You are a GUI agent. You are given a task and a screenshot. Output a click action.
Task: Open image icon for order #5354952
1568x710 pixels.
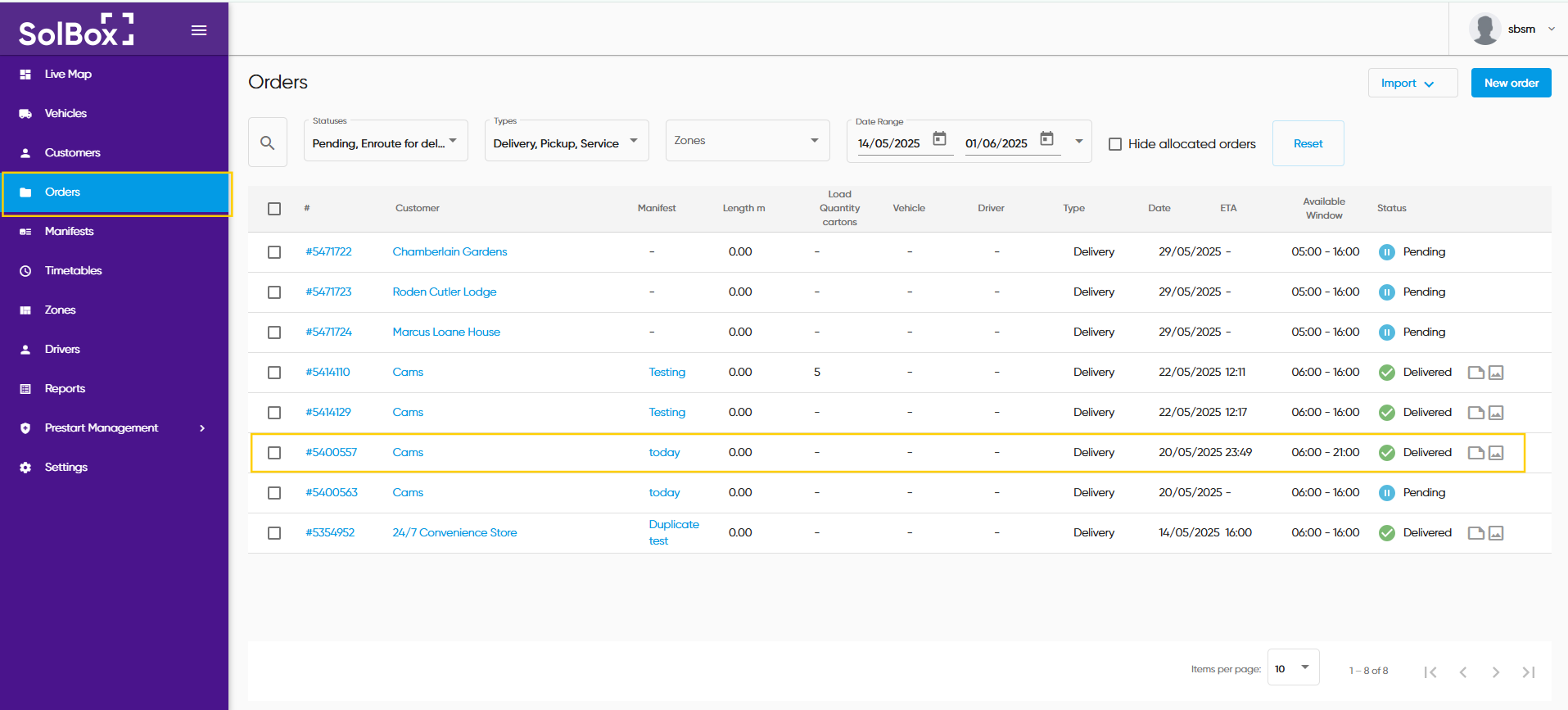1496,533
